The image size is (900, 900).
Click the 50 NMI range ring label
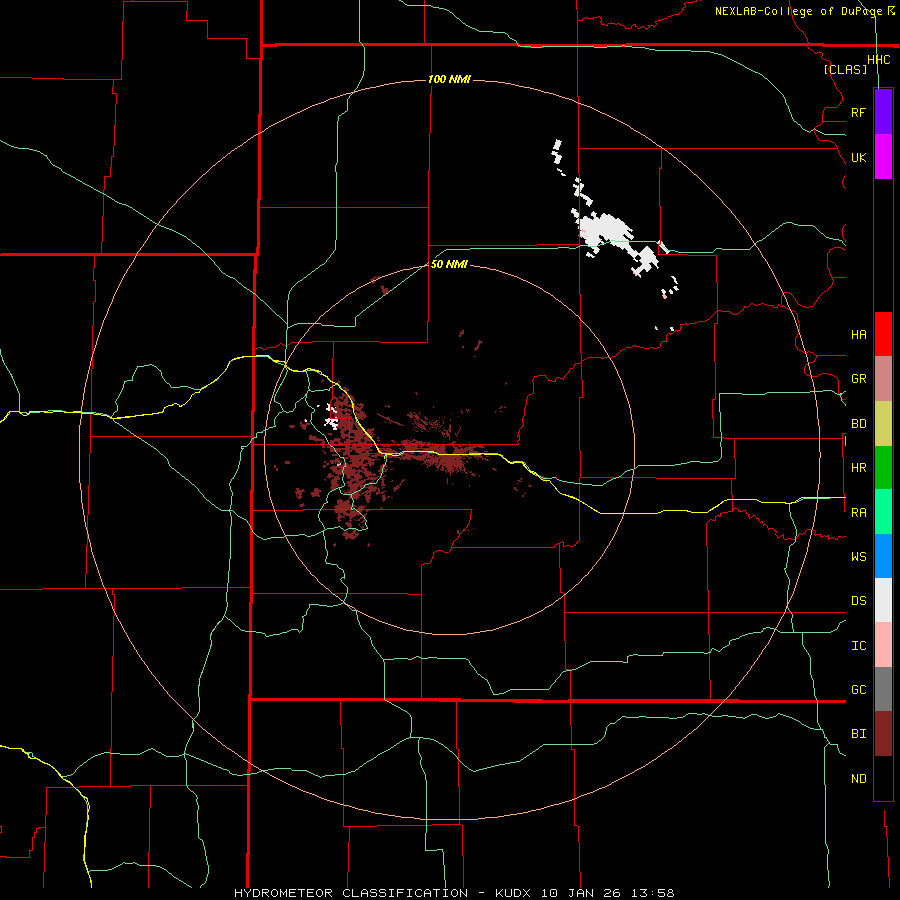pyautogui.click(x=449, y=264)
